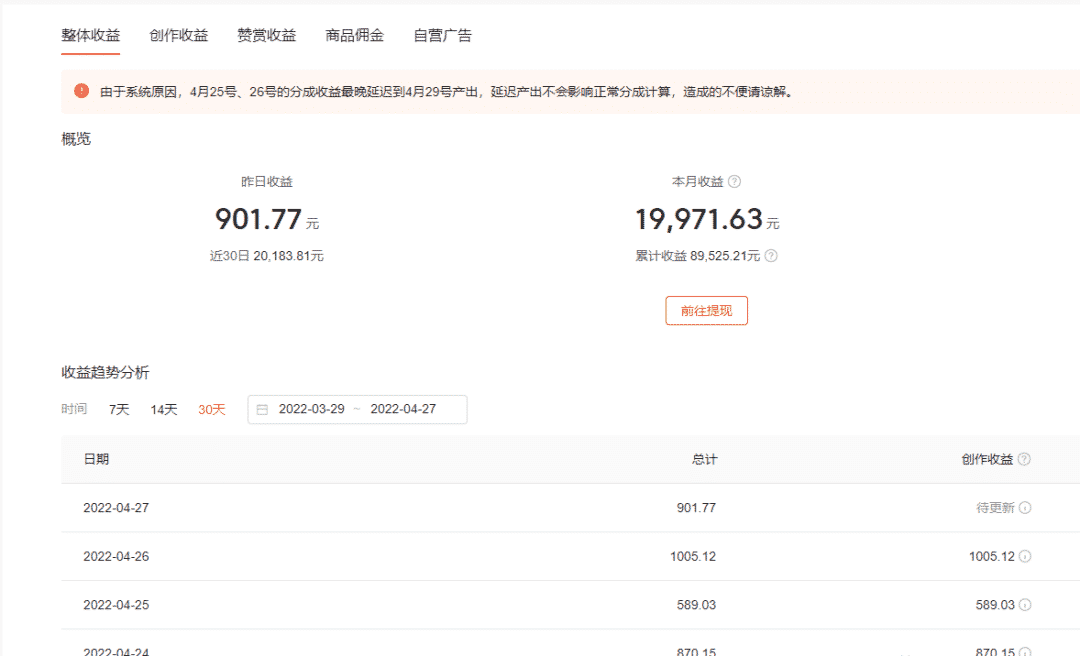Screen dimensions: 1080x656
Task: Open the 赞赏收益 tab
Action: pos(267,35)
